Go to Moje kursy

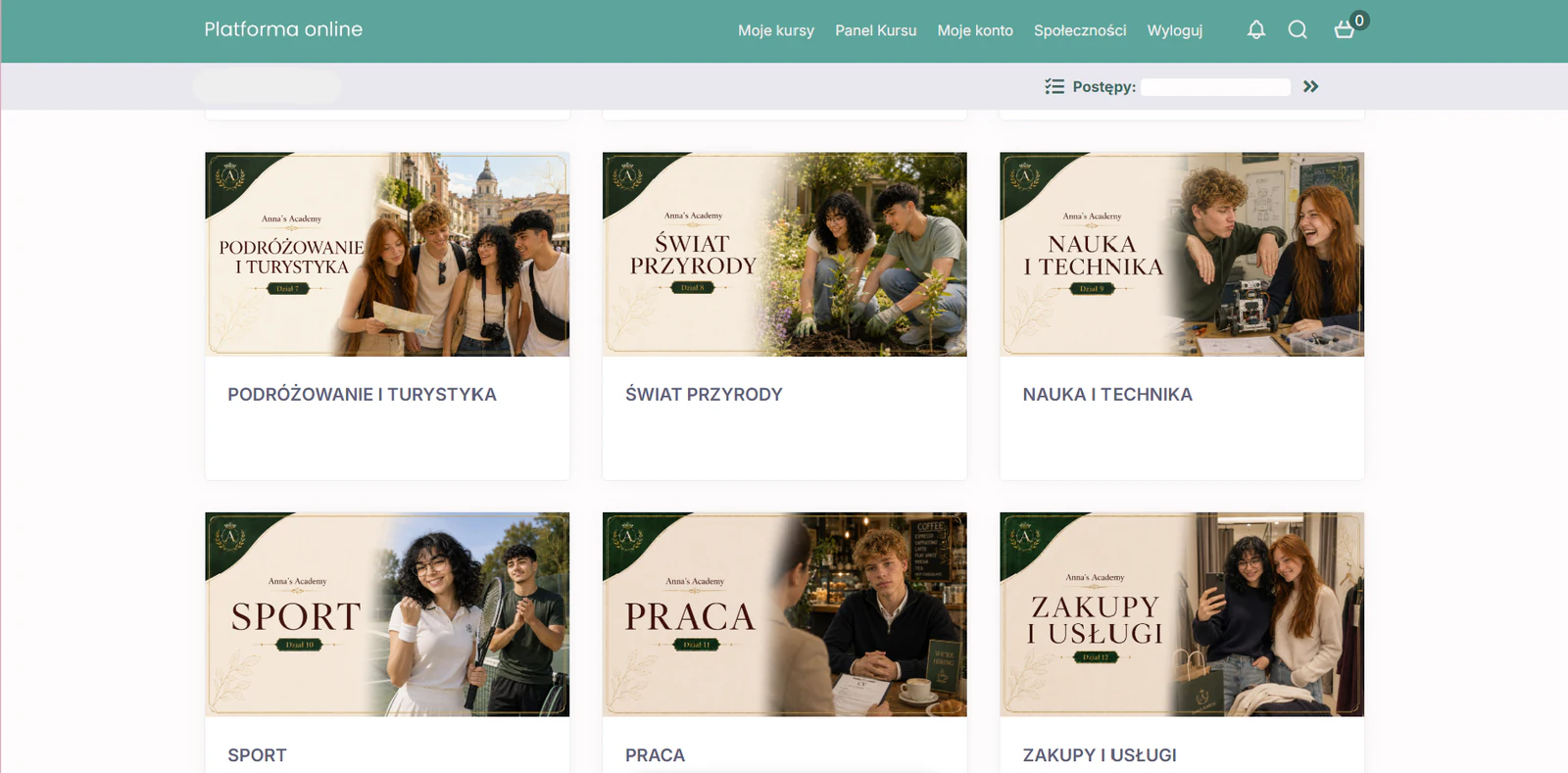click(x=776, y=30)
